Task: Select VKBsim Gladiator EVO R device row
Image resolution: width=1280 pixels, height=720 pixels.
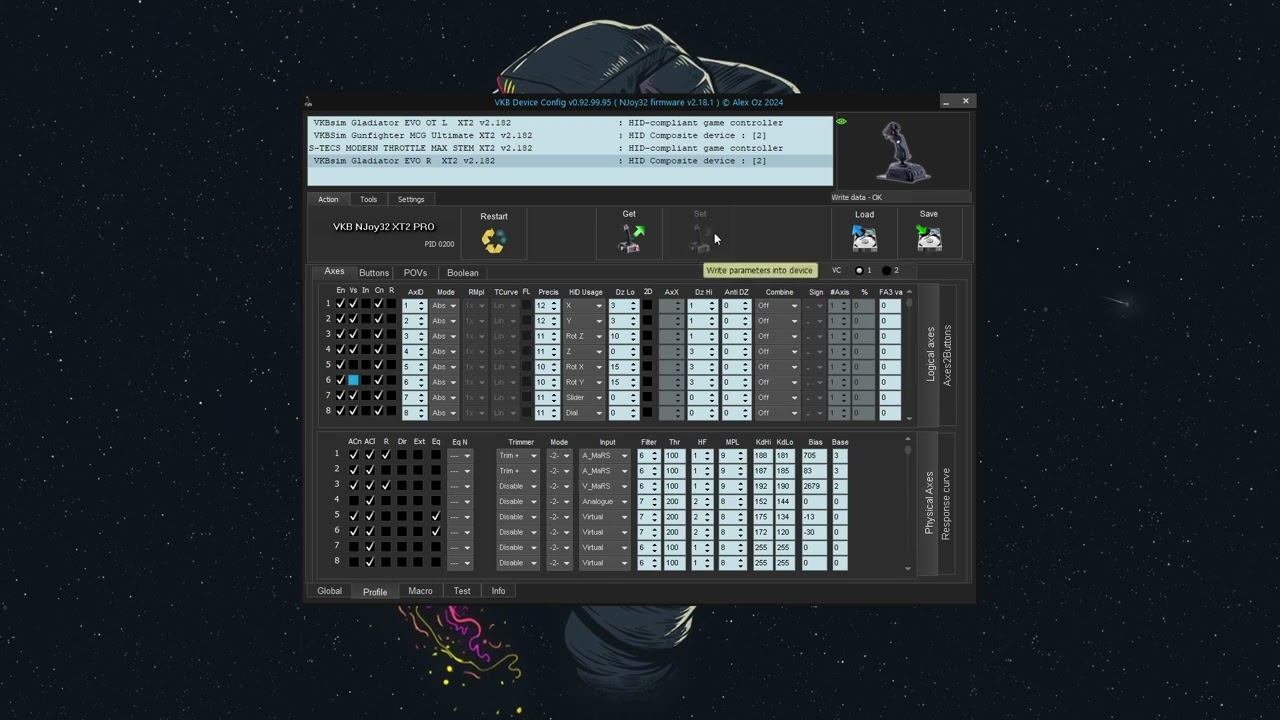Action: [x=570, y=161]
